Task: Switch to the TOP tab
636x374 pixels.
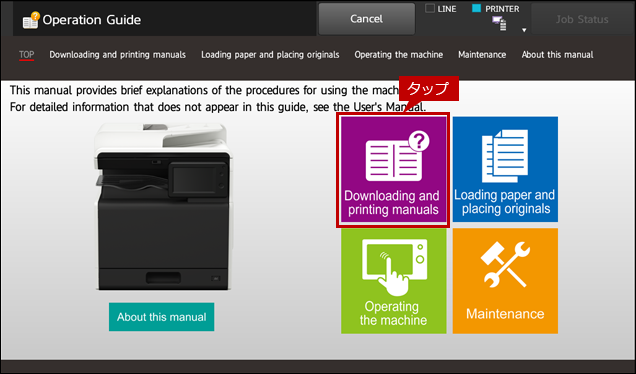Action: click(26, 55)
